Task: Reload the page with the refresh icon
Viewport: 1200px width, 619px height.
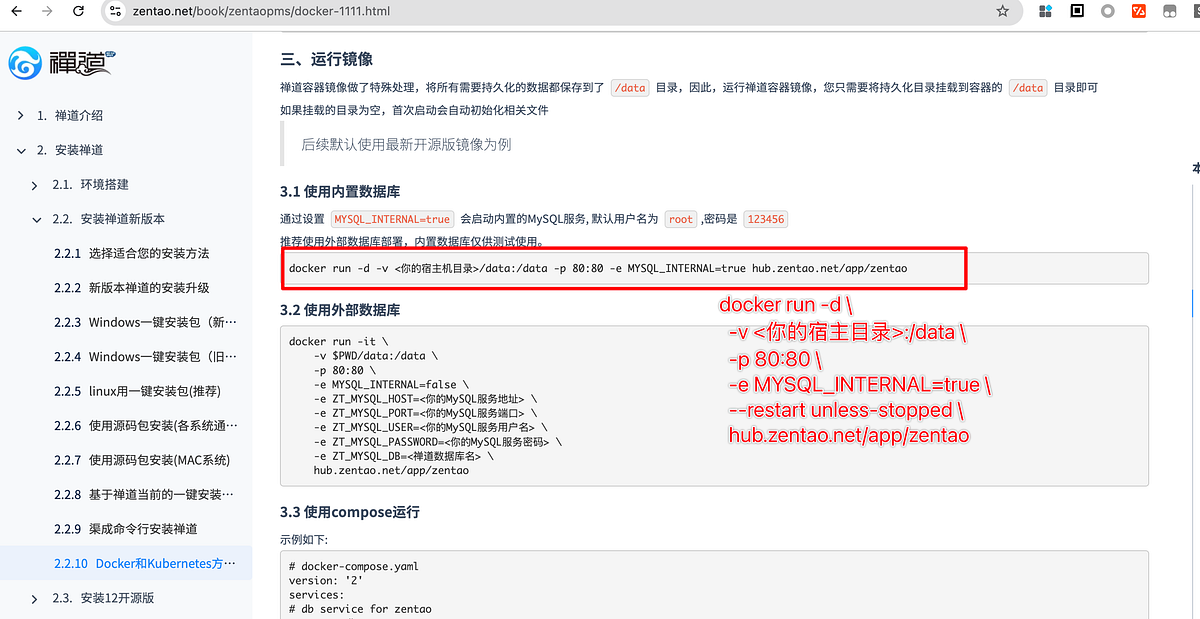Action: click(79, 13)
